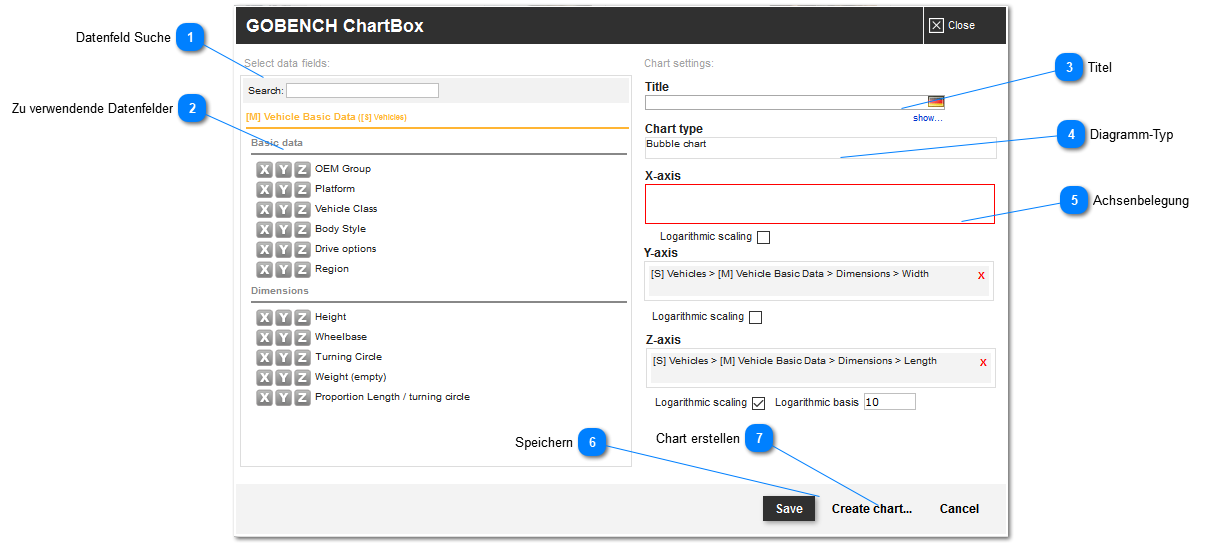Use Drive options on X axis
Viewport: 1205px width, 546px height.
pyautogui.click(x=264, y=249)
